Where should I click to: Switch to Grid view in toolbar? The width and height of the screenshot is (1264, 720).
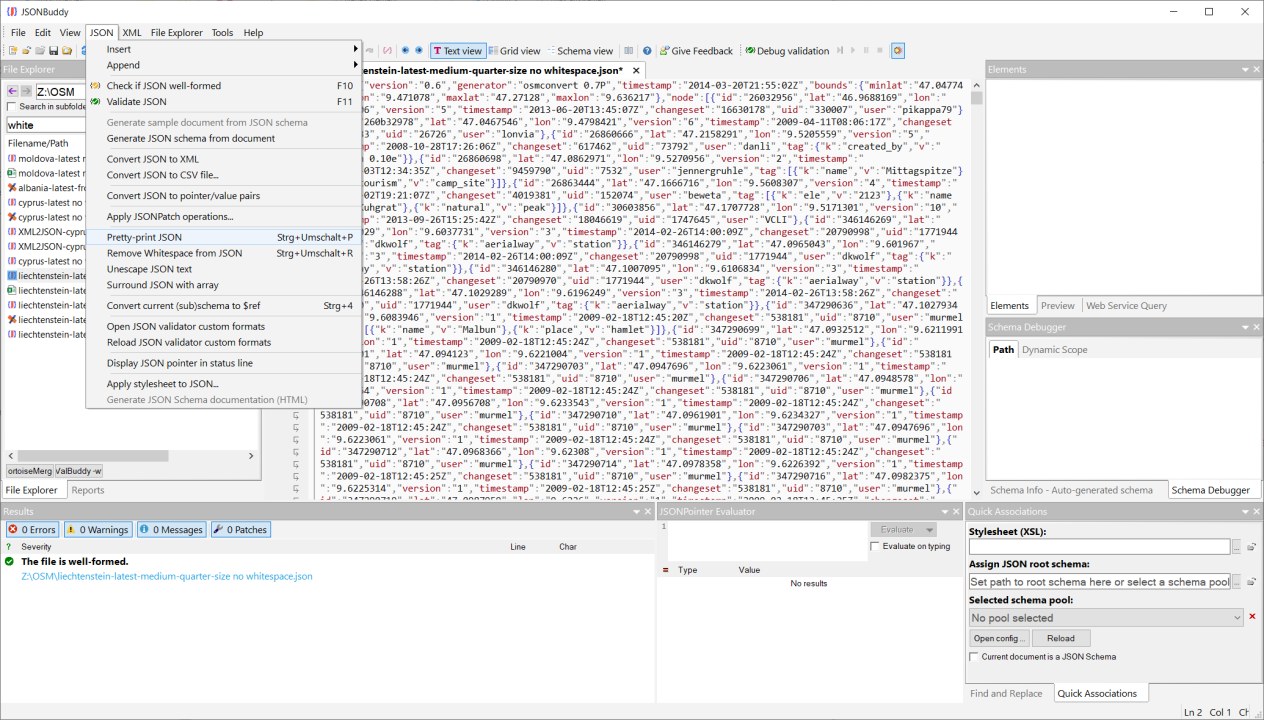click(514, 51)
